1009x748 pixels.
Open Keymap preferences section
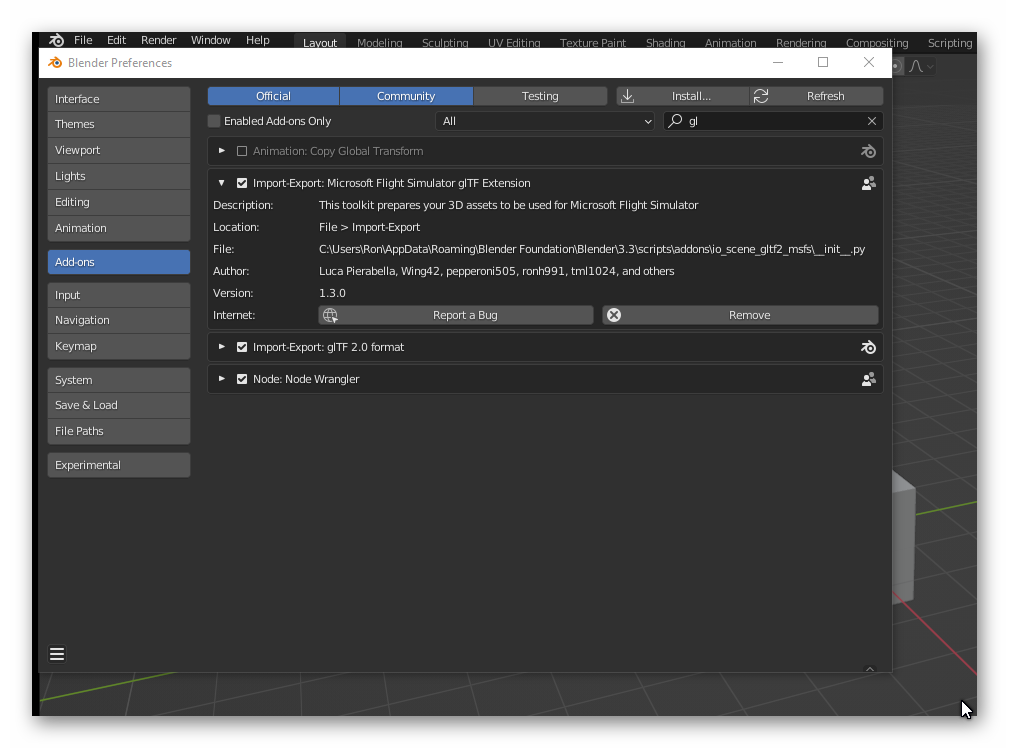click(119, 346)
